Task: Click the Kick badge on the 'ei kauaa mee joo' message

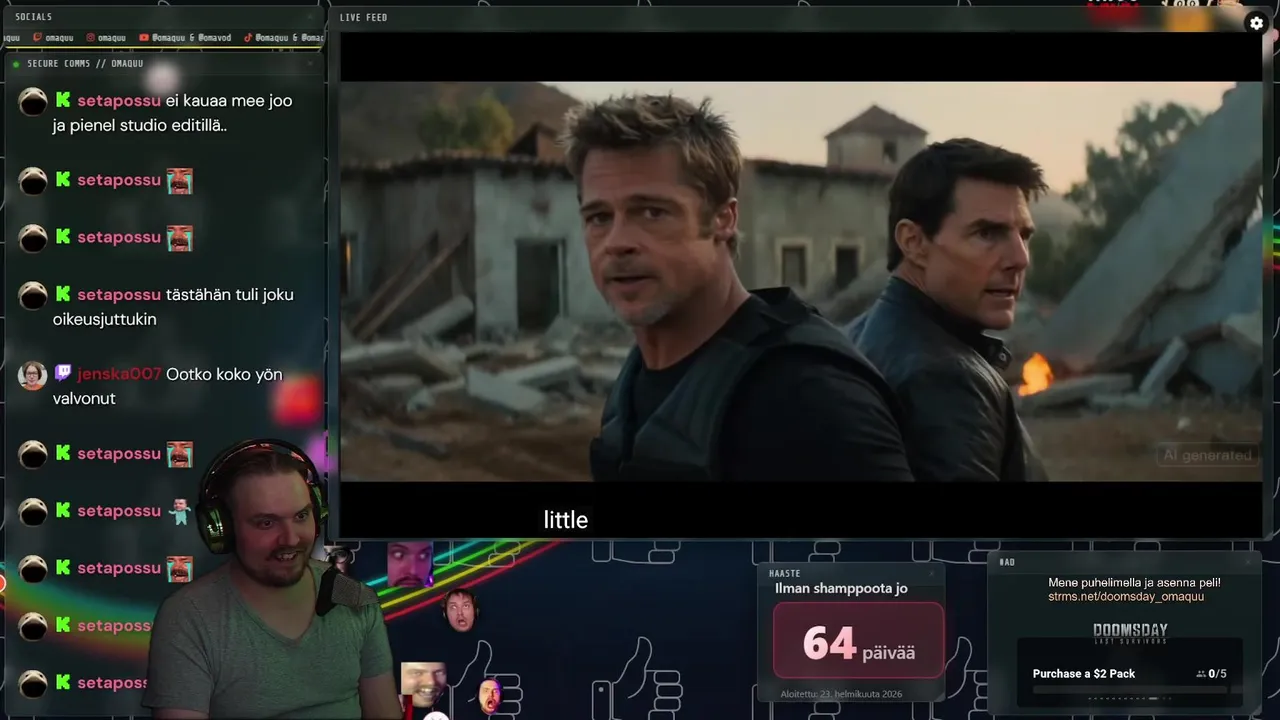Action: 63,100
